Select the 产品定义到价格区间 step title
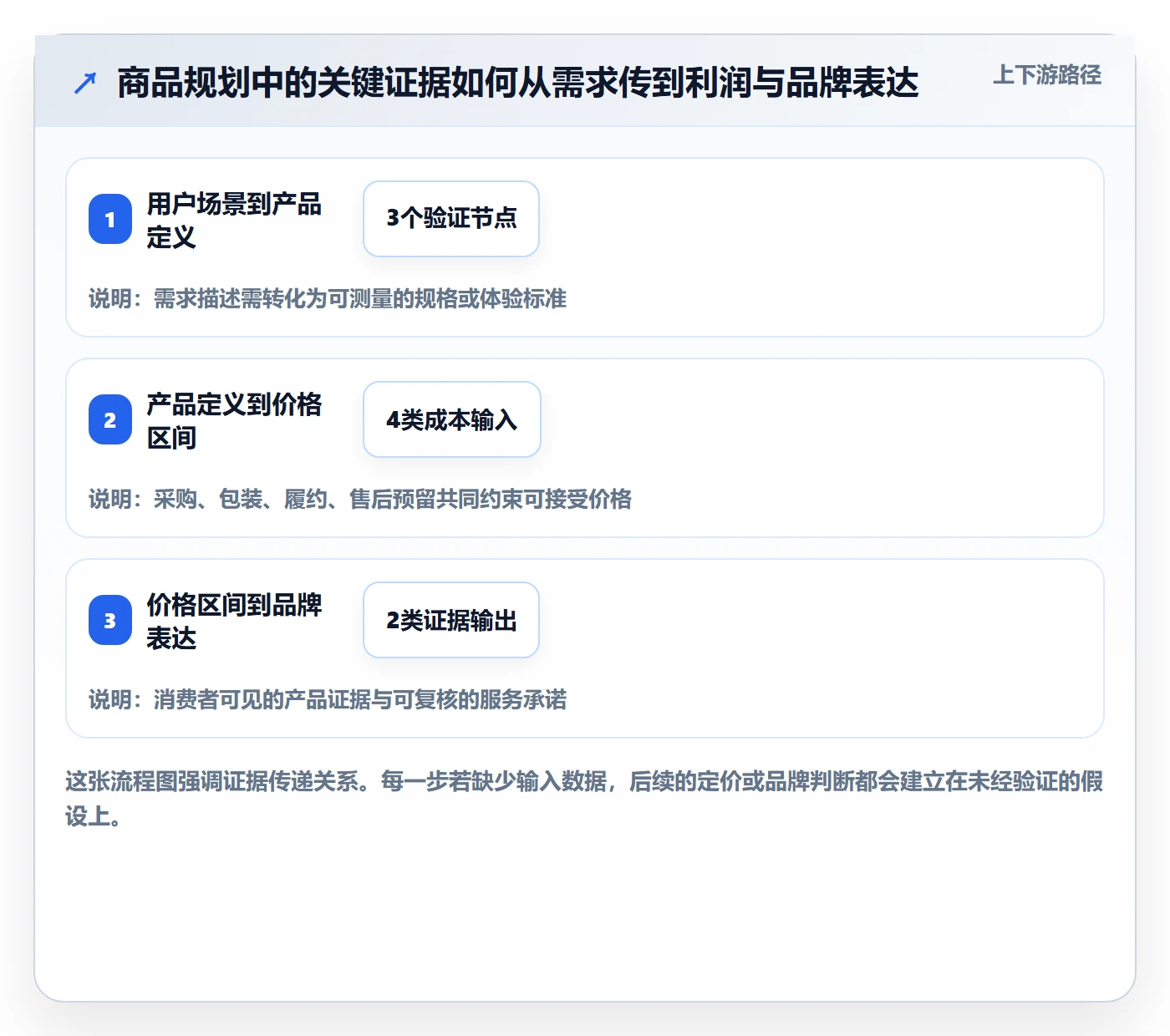The image size is (1170, 1036). 234,420
